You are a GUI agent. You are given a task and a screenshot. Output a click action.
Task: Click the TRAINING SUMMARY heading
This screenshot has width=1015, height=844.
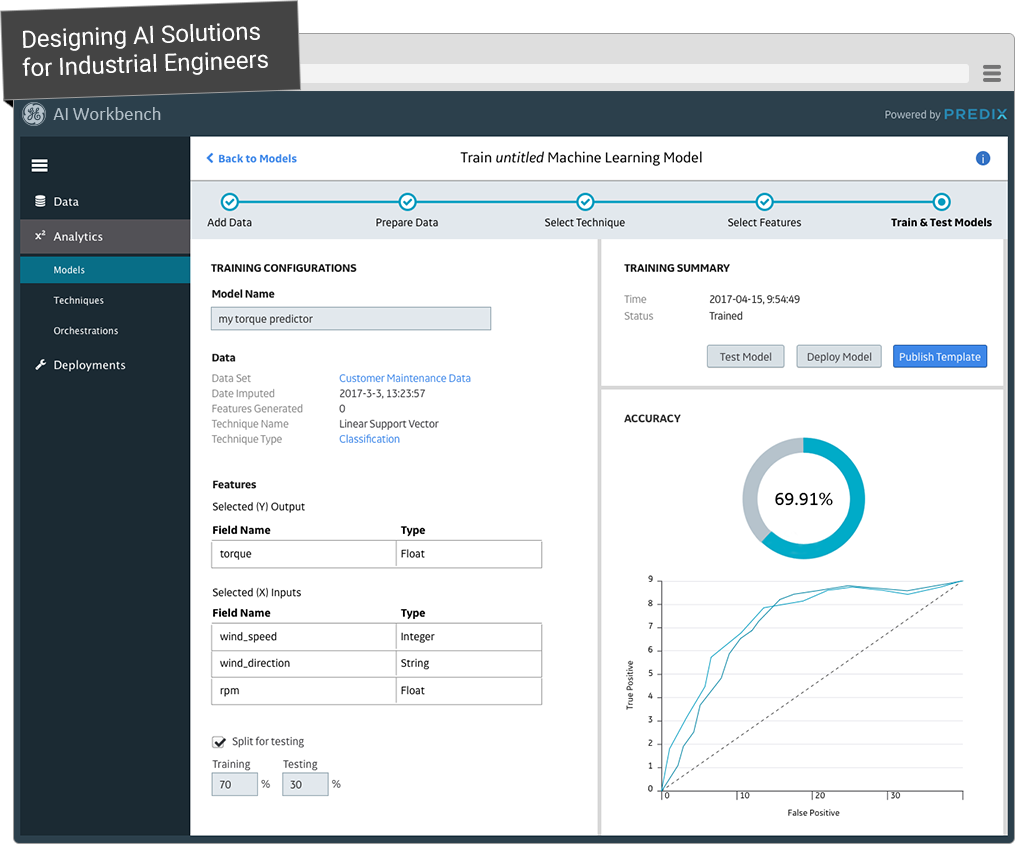click(676, 268)
